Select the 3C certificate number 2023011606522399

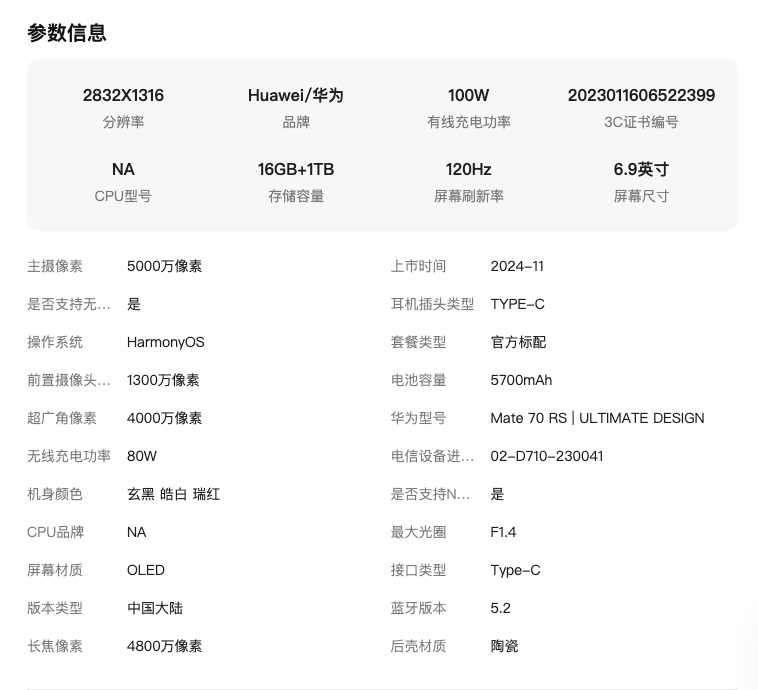641,96
